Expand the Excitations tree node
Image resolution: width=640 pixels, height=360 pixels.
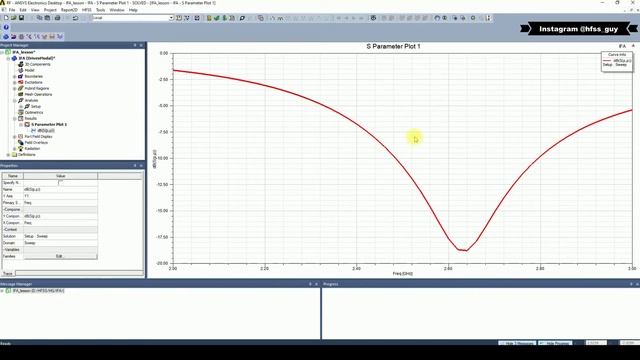coord(15,82)
